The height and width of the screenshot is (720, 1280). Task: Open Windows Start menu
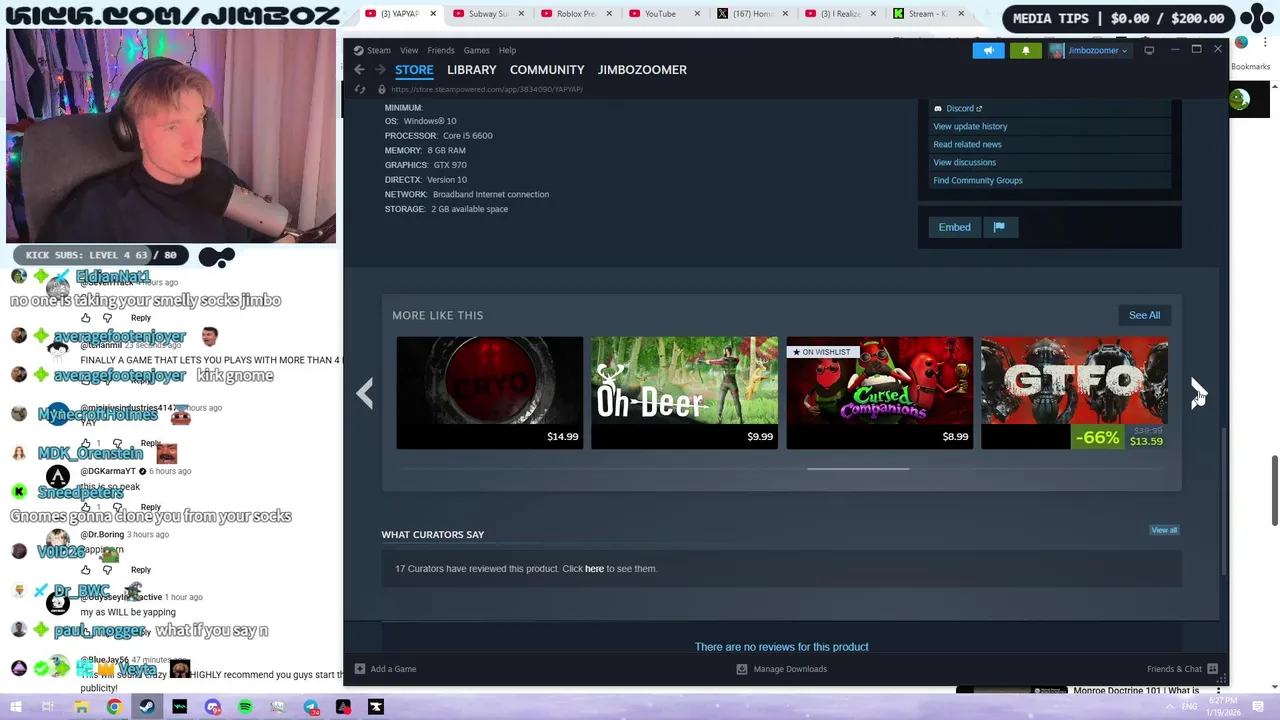tap(15, 707)
